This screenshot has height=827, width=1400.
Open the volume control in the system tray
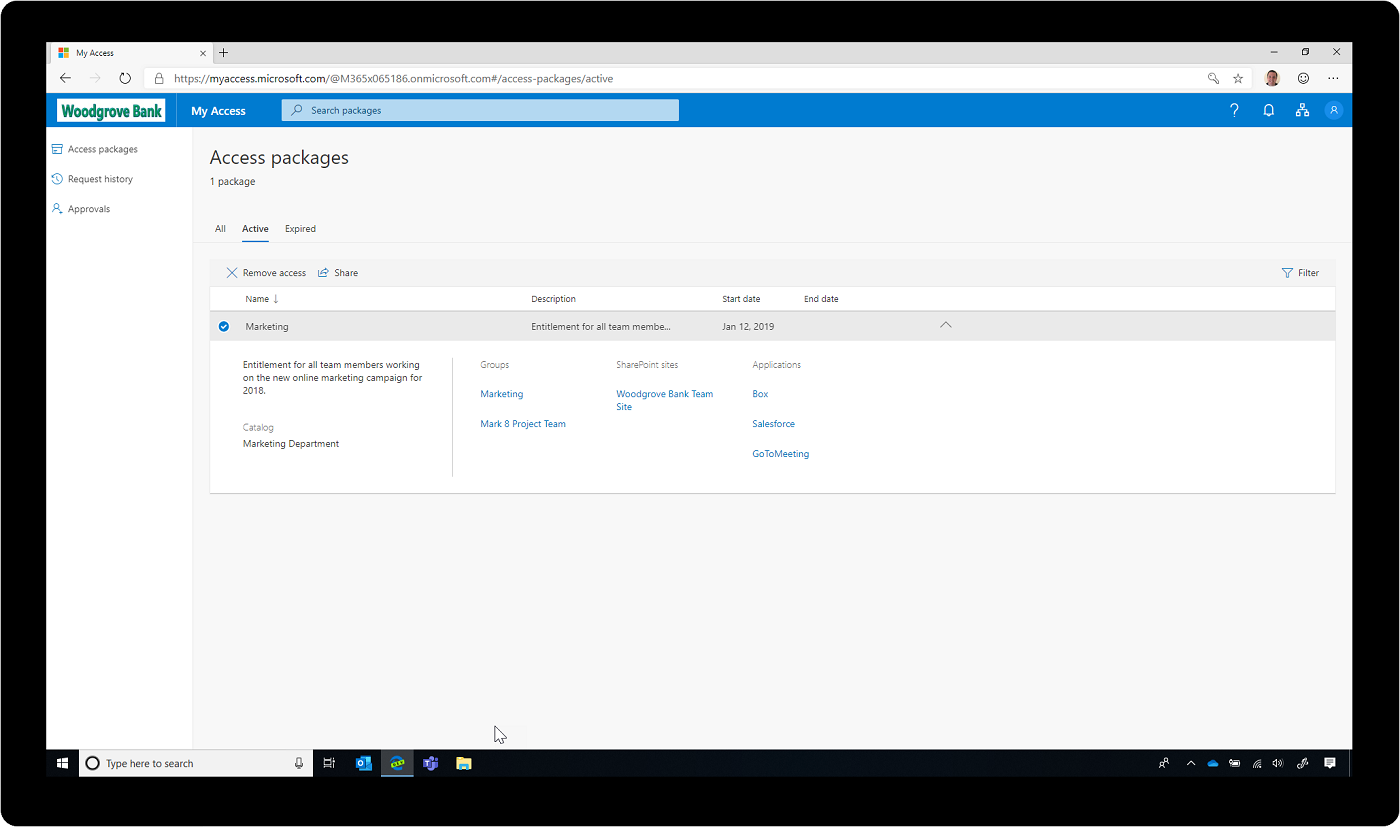(1278, 763)
